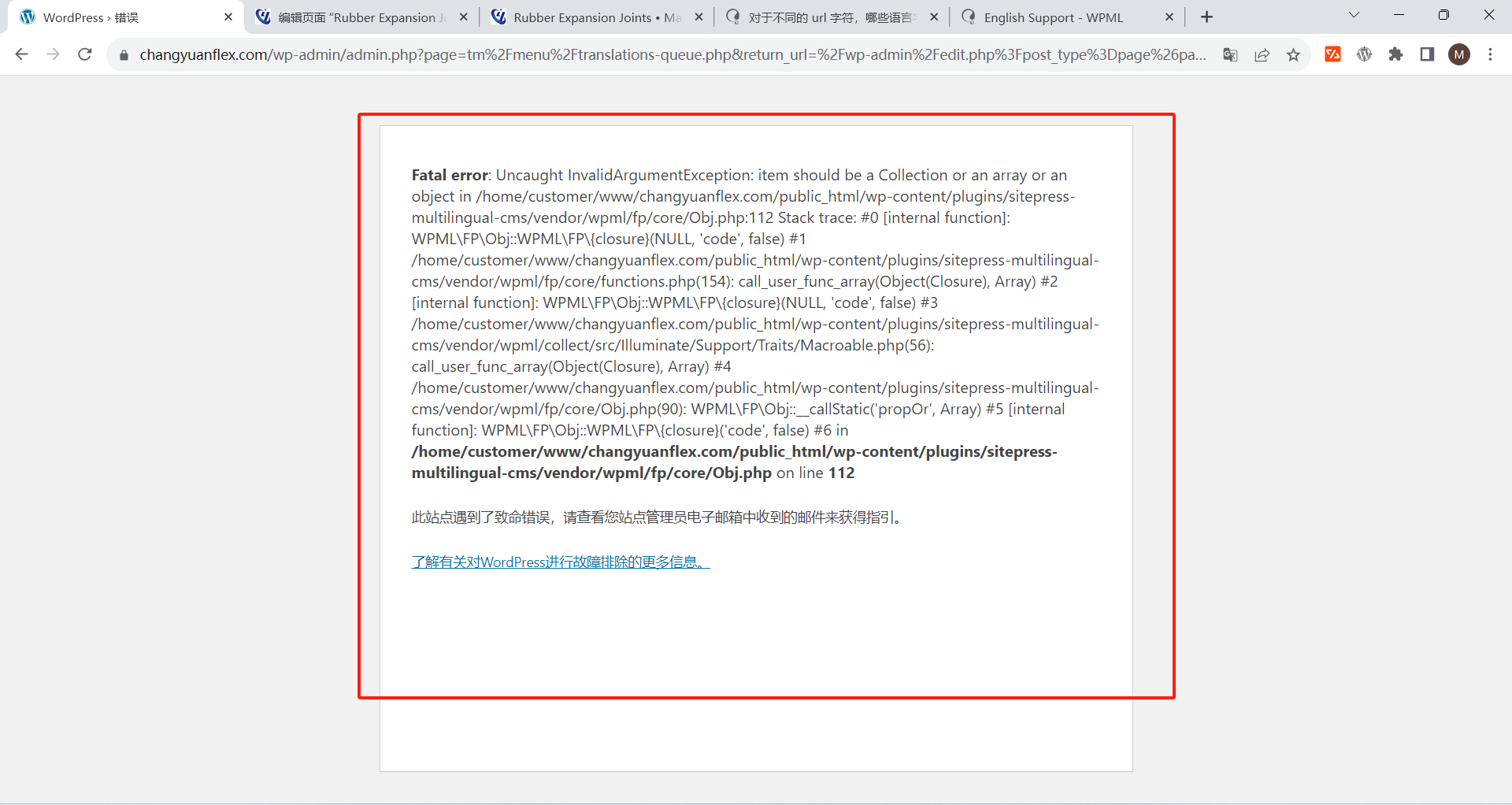This screenshot has width=1512, height=805.
Task: Click the address bar URL field
Action: pyautogui.click(x=673, y=54)
